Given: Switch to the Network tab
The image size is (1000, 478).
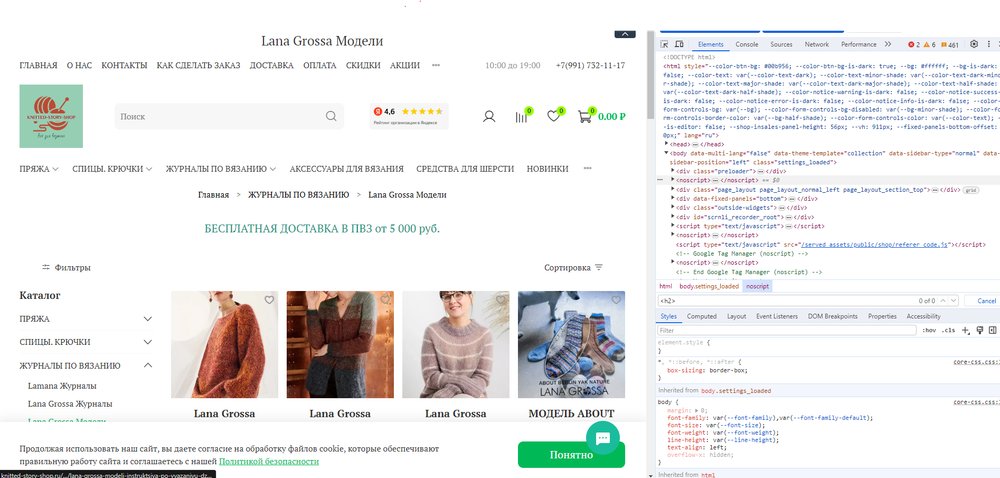Looking at the screenshot, I should [x=816, y=45].
